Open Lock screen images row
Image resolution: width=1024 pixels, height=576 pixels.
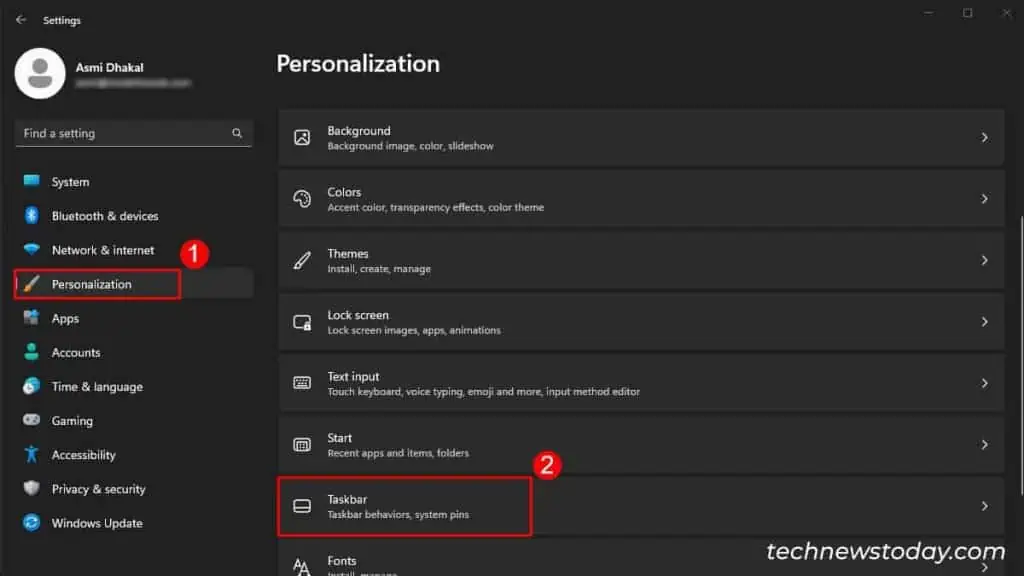(x=641, y=321)
